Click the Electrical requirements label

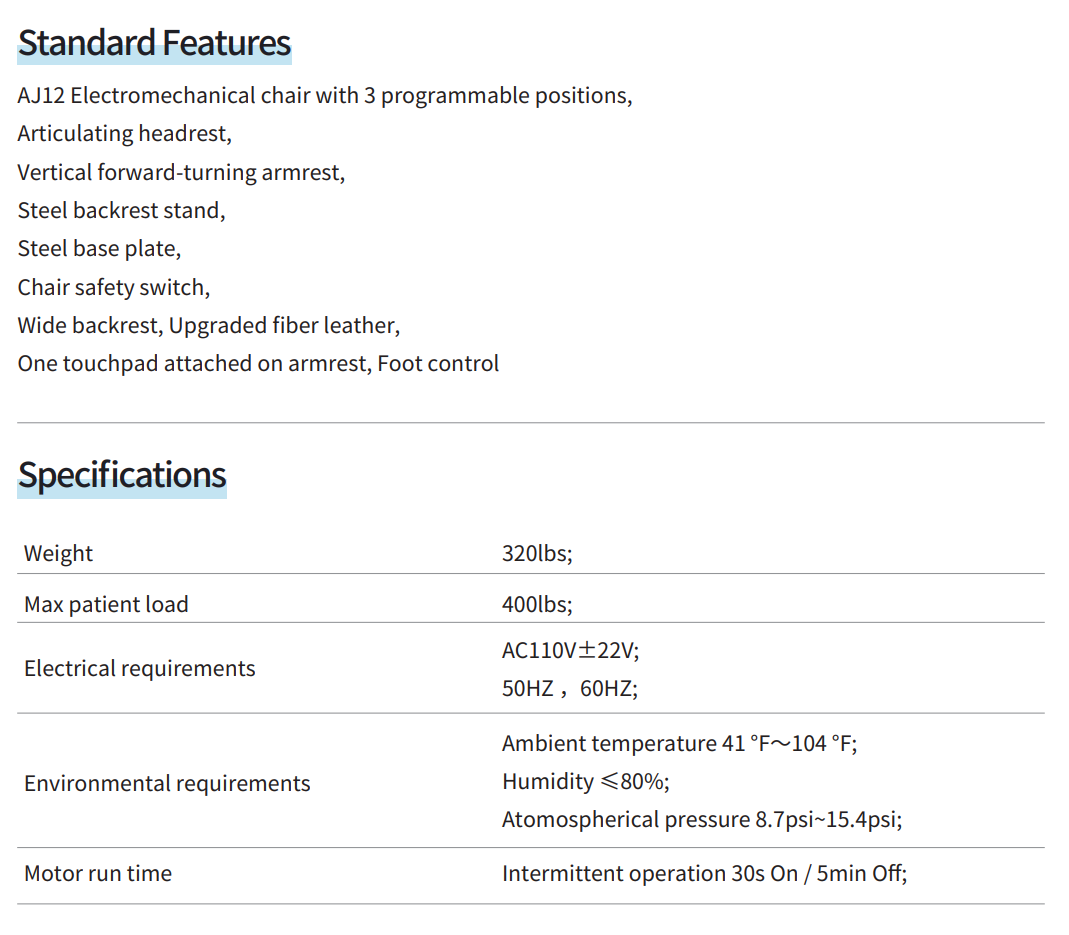pos(140,668)
